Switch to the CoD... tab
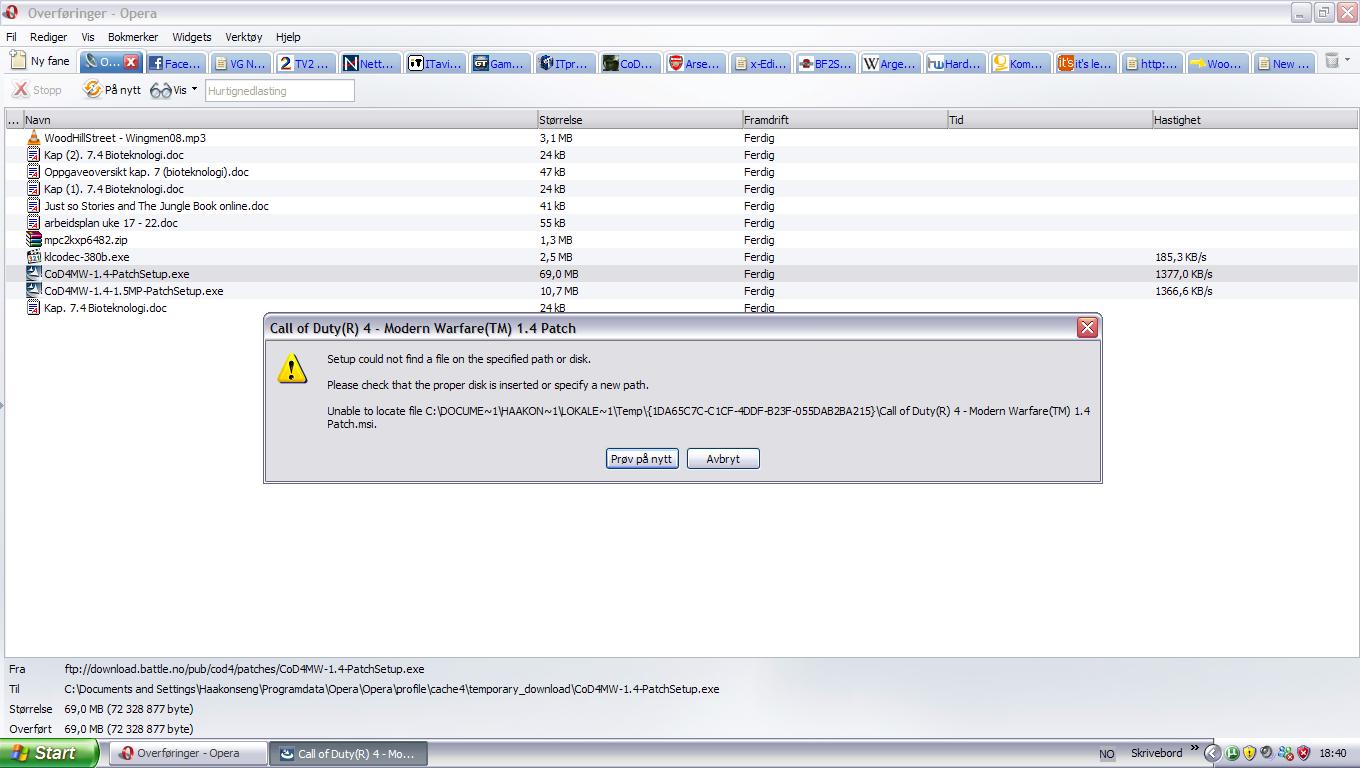The height and width of the screenshot is (768, 1360). click(630, 63)
